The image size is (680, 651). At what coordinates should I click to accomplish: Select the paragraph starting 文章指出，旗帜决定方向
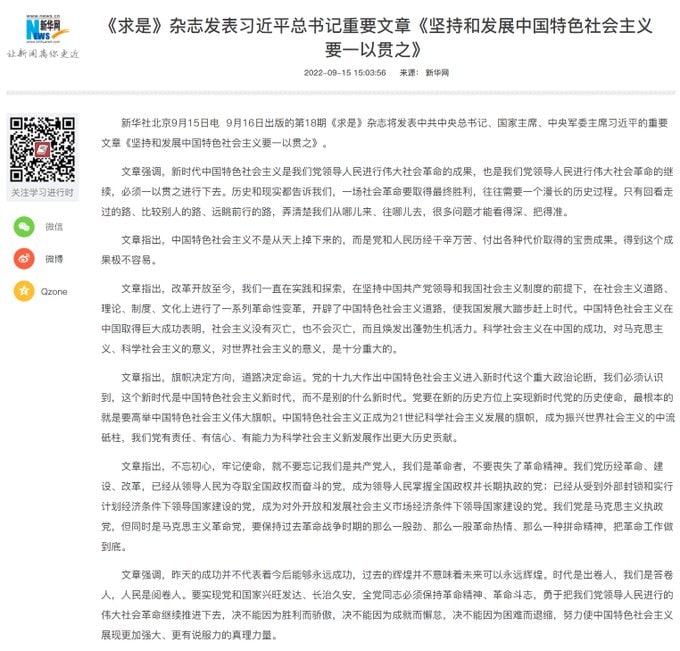(387, 408)
